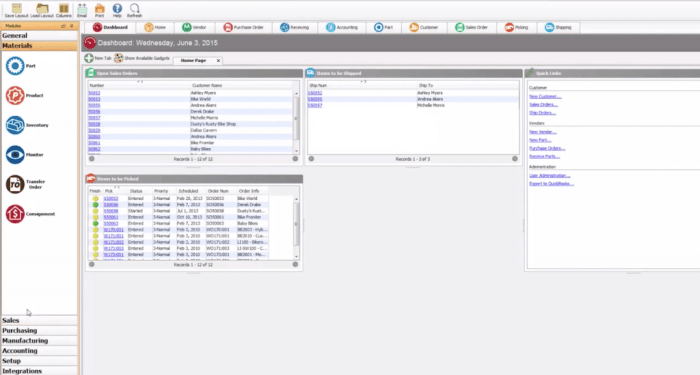The height and width of the screenshot is (375, 700).
Task: Click next-page circle in Items to be Shipped
Action: pos(515,158)
